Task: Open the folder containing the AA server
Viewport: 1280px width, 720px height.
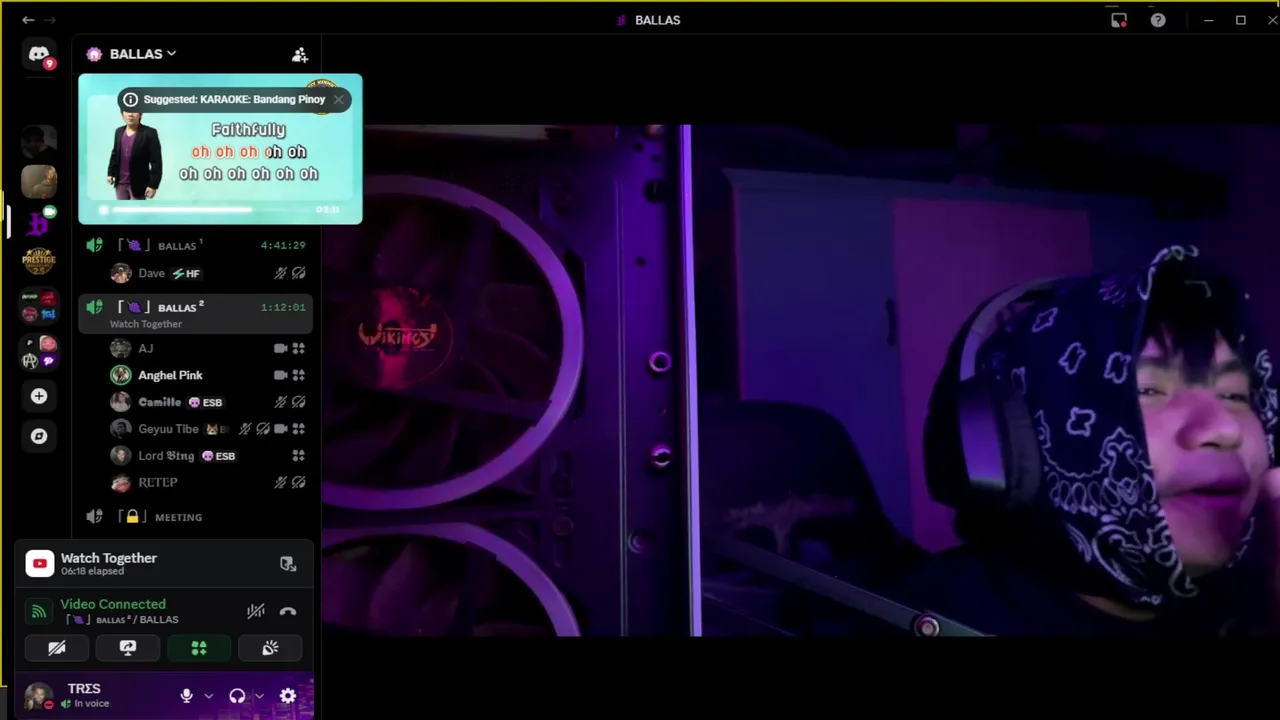Action: tap(39, 352)
